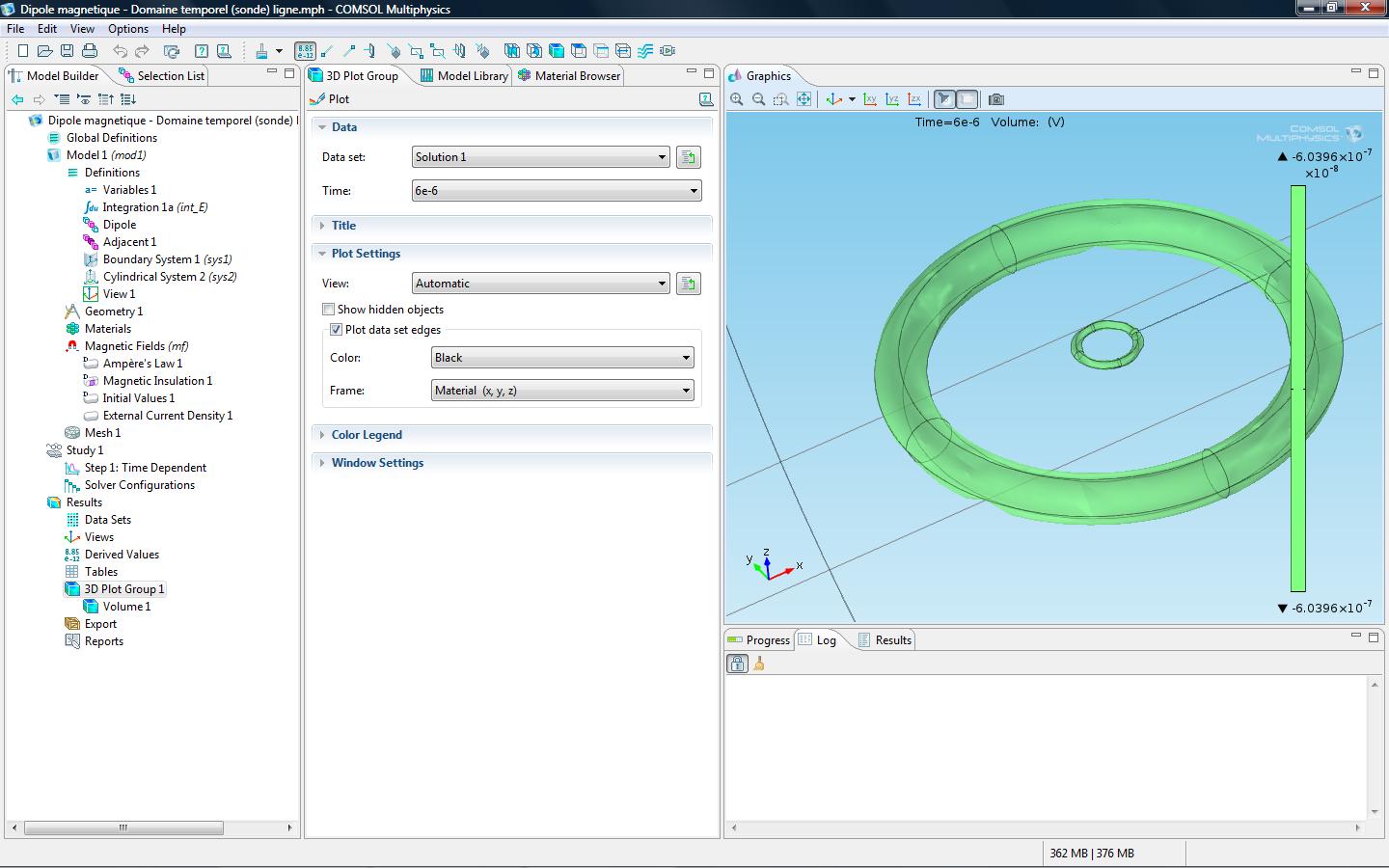This screenshot has height=868, width=1389.
Task: Open the View menu
Action: tap(82, 29)
